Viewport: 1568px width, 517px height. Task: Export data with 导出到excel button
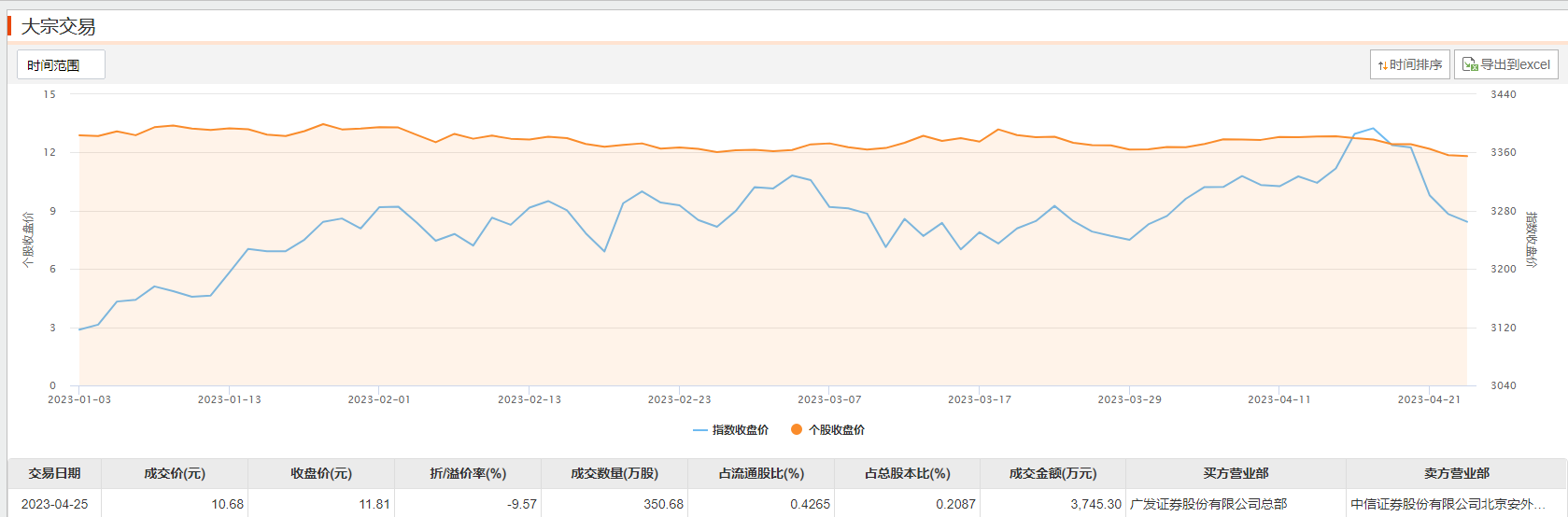(1506, 64)
